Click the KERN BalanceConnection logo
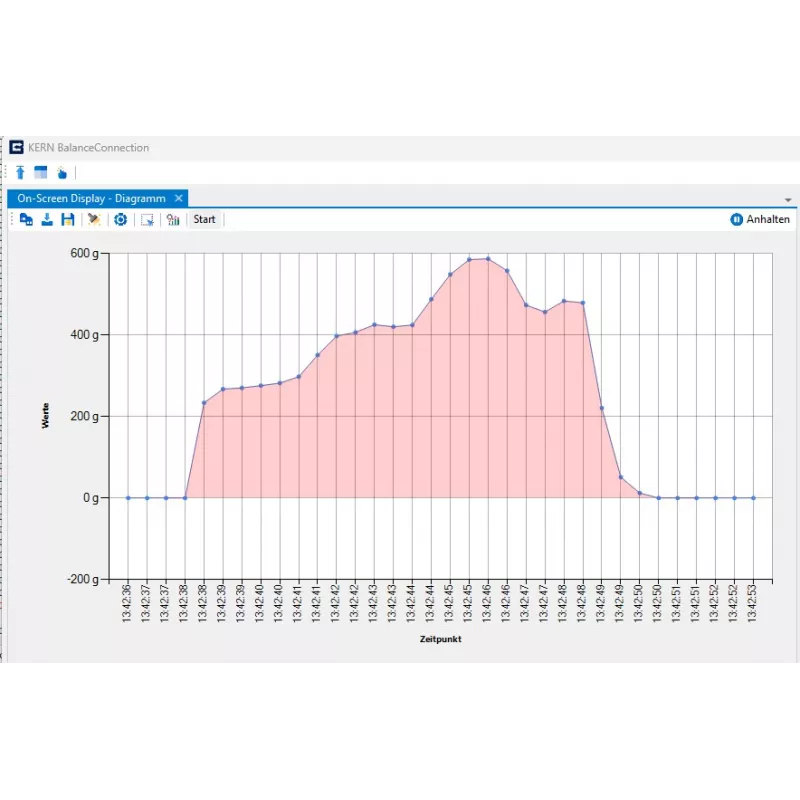Image resolution: width=800 pixels, height=800 pixels. pyautogui.click(x=16, y=147)
